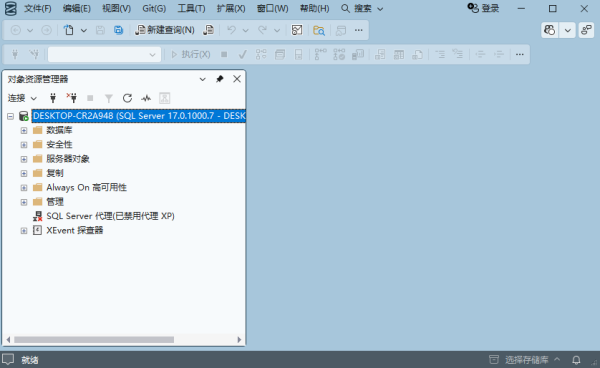Click the filter funnel icon in Object Explorer

[x=109, y=99]
